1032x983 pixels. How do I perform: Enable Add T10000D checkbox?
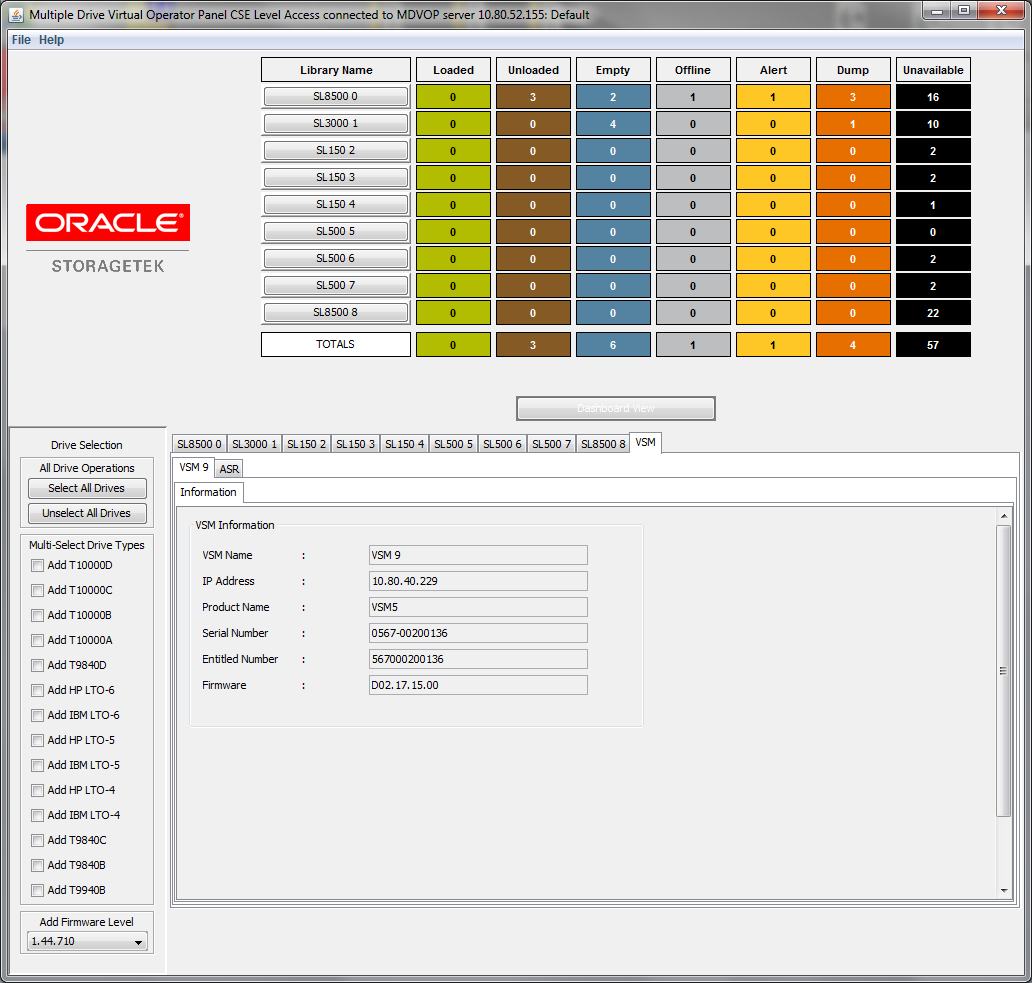[38, 565]
